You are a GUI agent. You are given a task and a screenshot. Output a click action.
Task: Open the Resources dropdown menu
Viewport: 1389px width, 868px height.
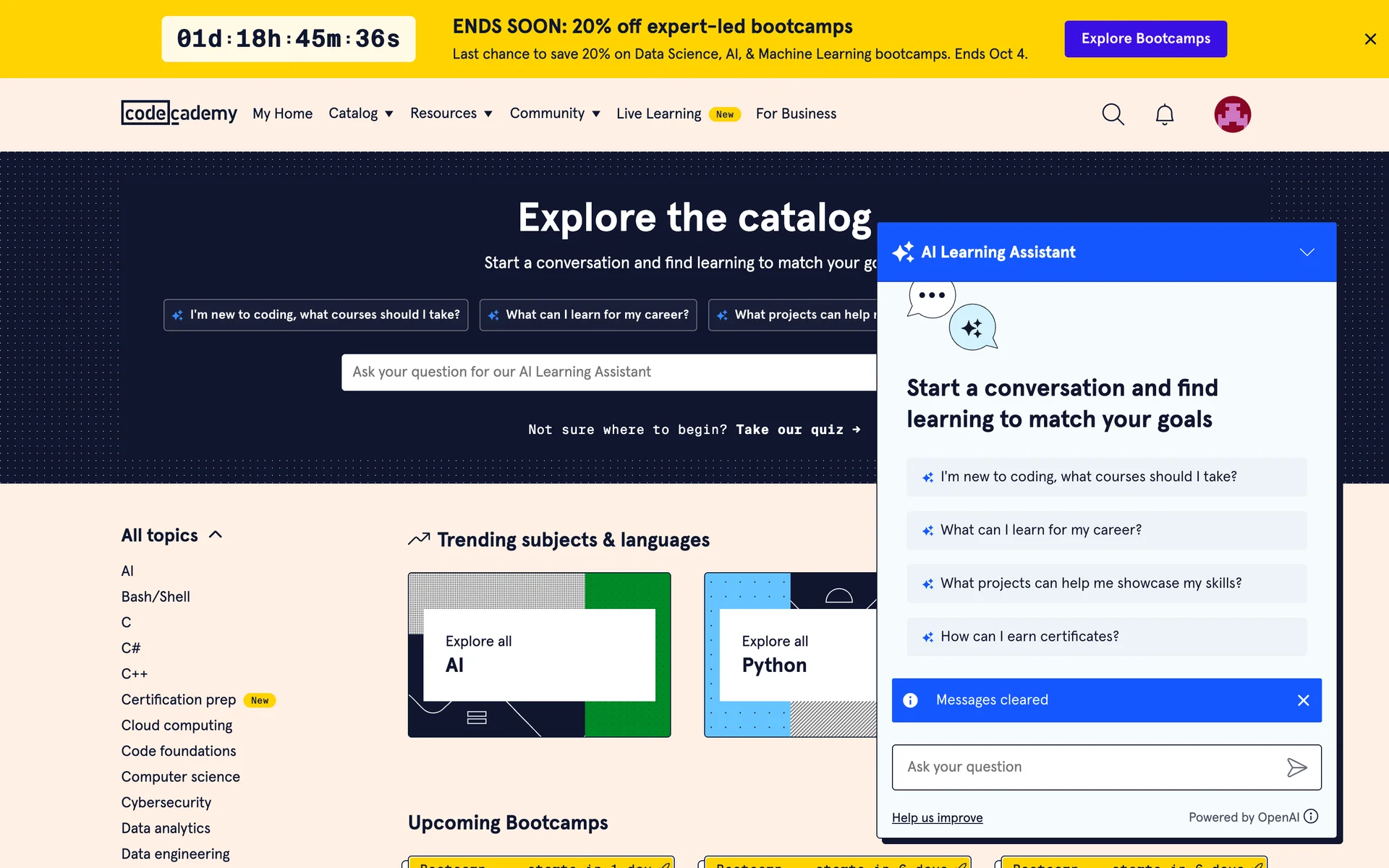coord(451,114)
